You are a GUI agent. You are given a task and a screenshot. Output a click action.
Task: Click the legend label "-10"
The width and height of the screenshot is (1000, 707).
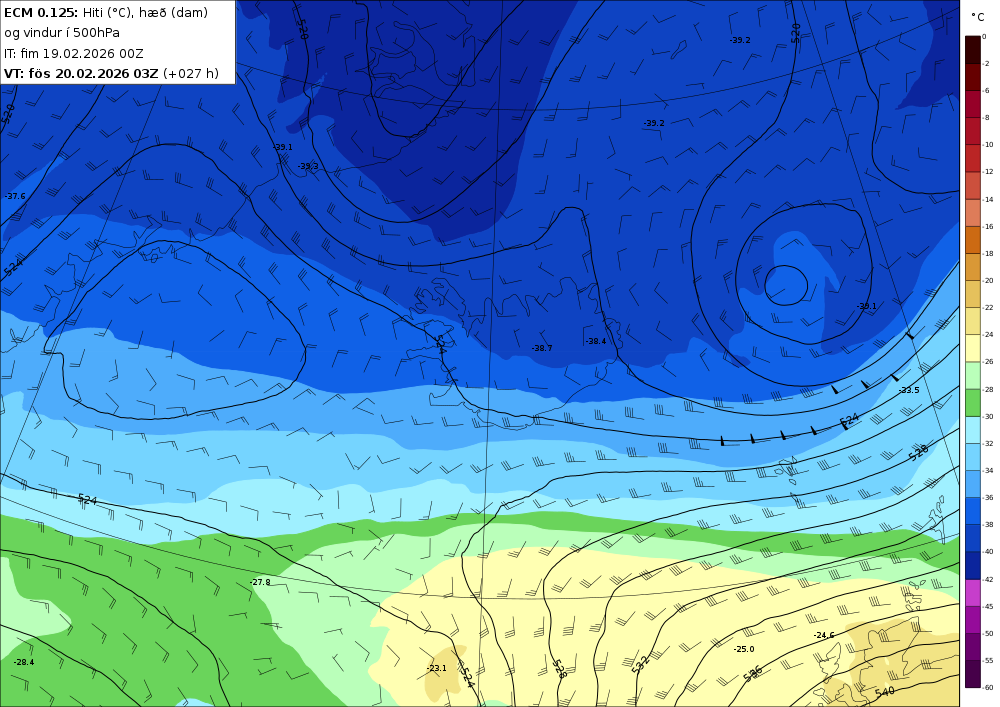click(x=988, y=145)
